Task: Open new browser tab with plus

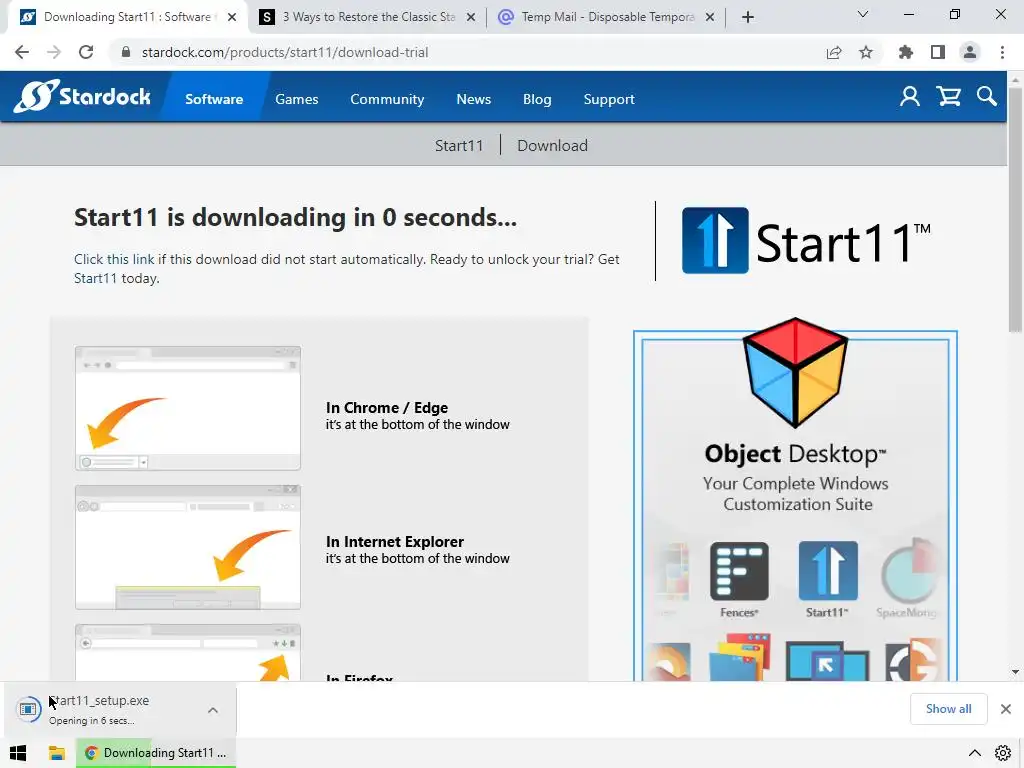Action: point(748,17)
